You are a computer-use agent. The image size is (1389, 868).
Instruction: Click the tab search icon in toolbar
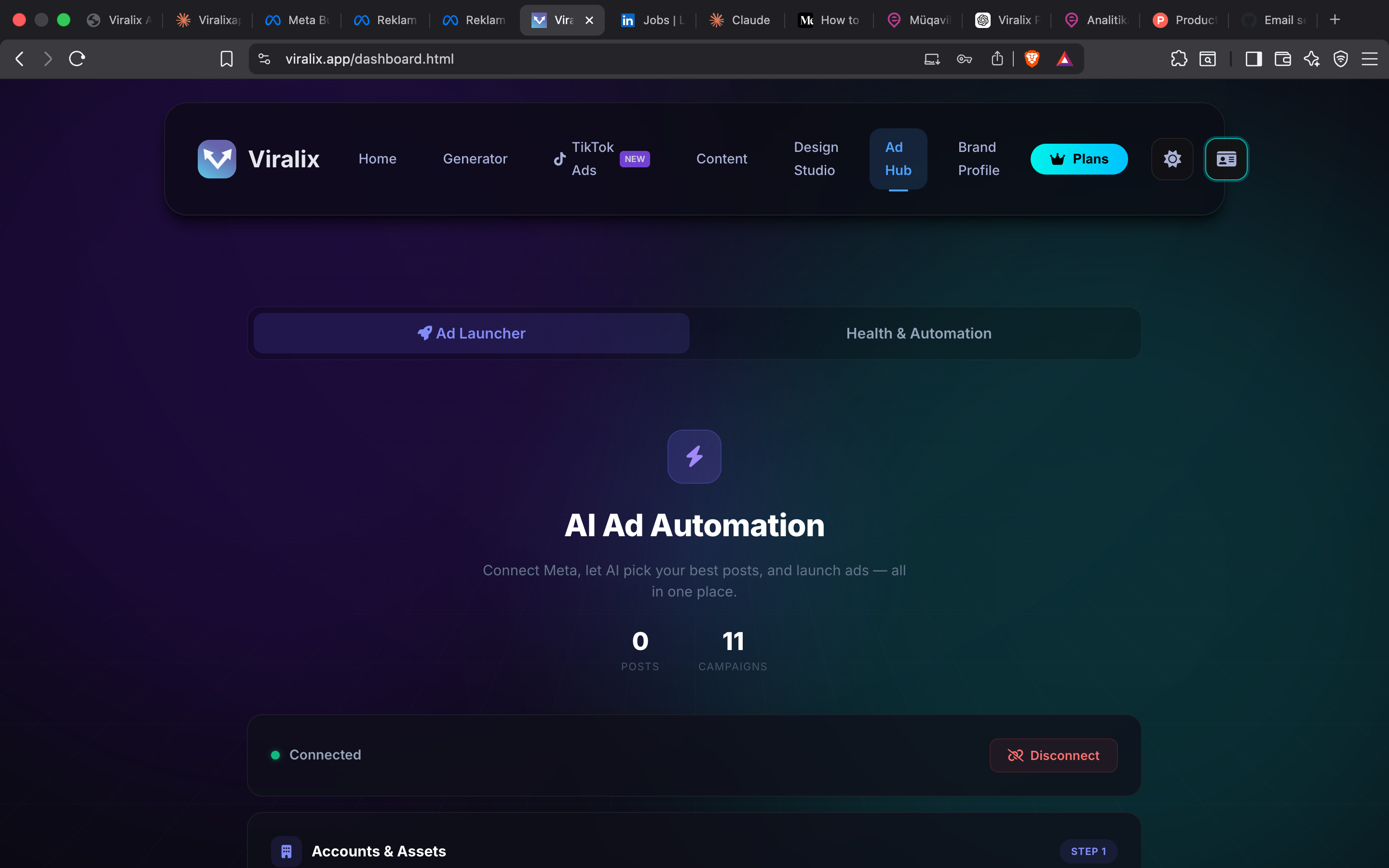pyautogui.click(x=1208, y=58)
